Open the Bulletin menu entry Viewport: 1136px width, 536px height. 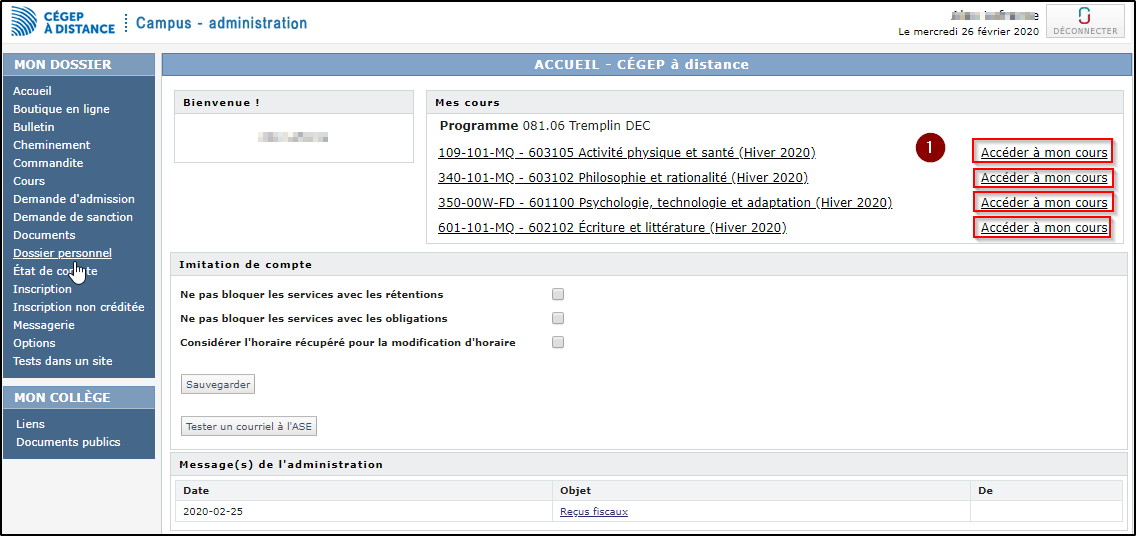pyautogui.click(x=34, y=127)
